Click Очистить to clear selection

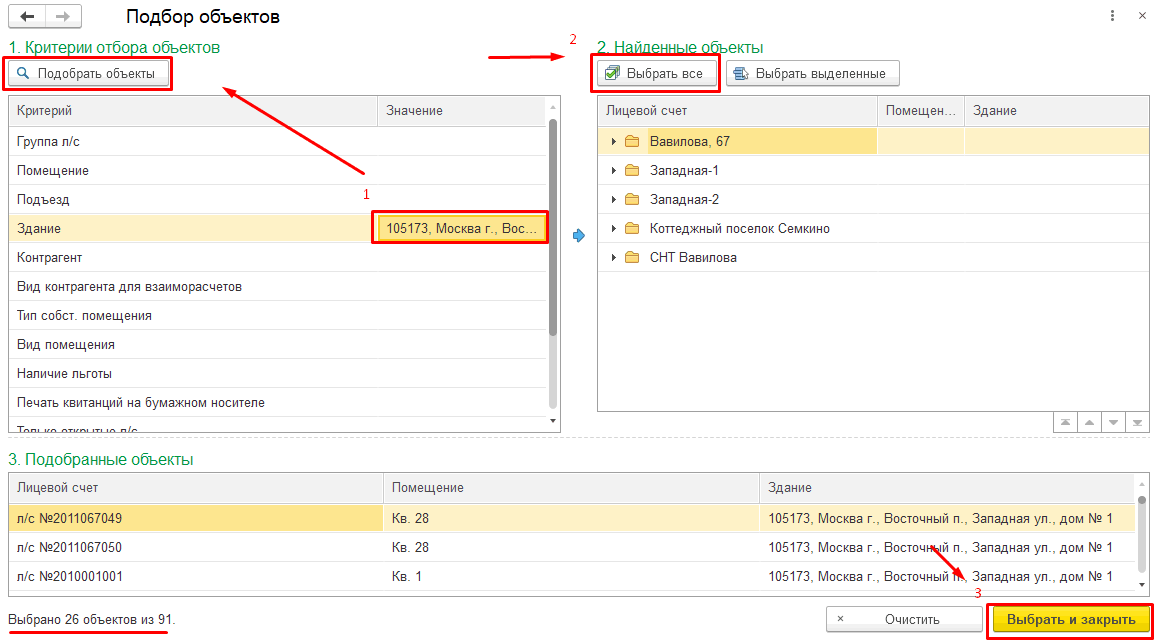(903, 620)
